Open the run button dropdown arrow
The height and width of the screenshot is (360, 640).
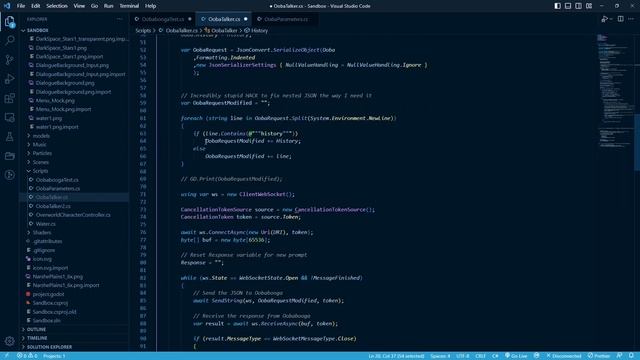611,19
